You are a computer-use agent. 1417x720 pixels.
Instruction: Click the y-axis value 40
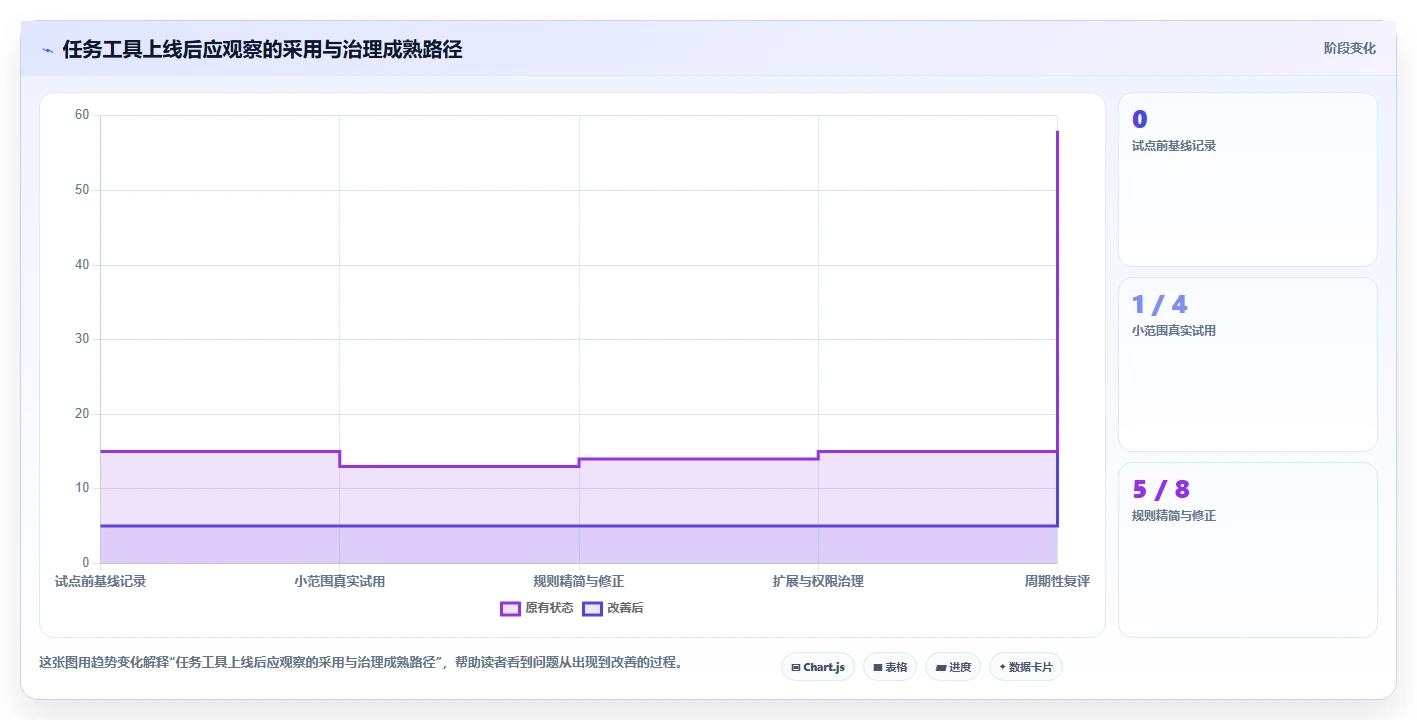(x=82, y=265)
